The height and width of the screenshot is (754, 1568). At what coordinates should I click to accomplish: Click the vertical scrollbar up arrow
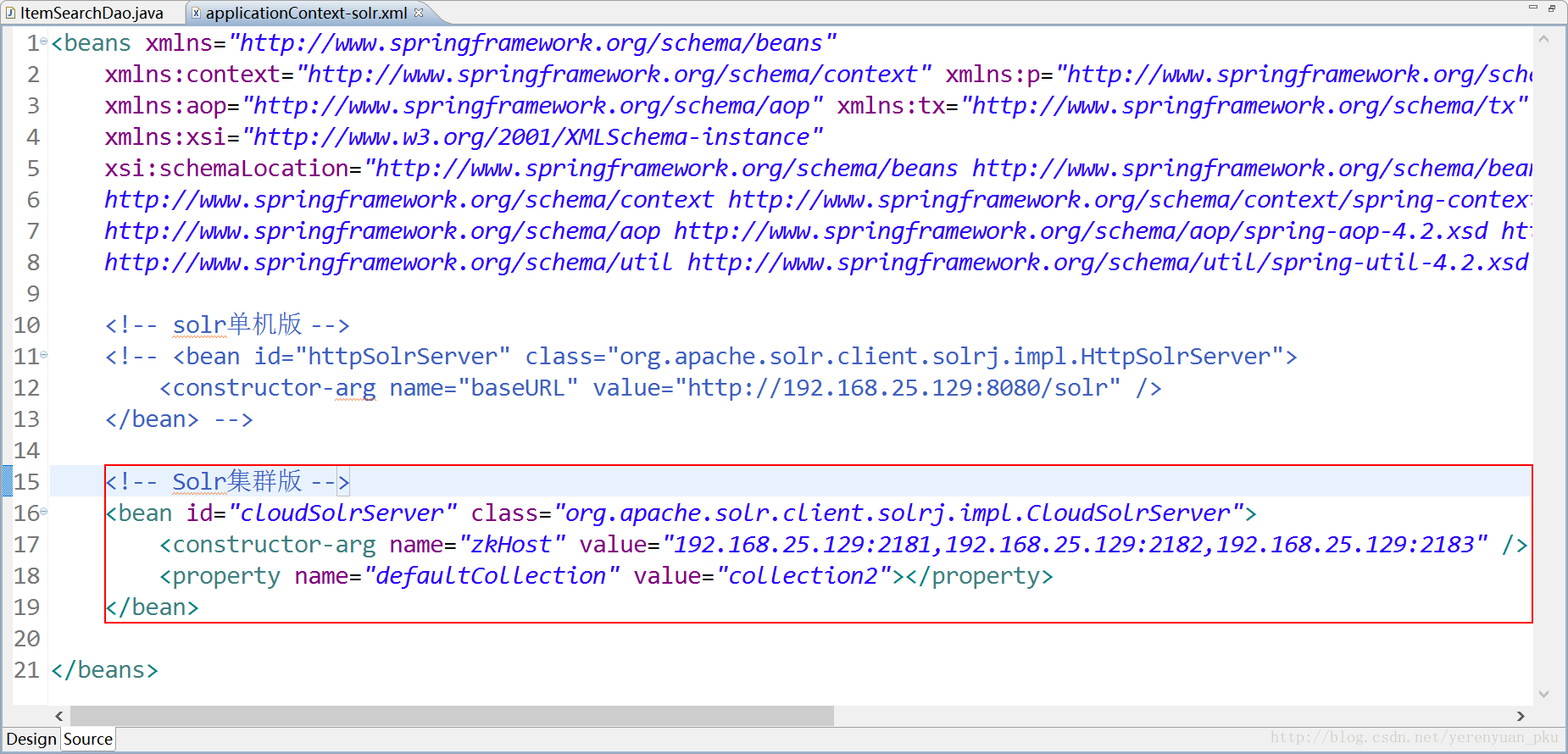click(1543, 39)
